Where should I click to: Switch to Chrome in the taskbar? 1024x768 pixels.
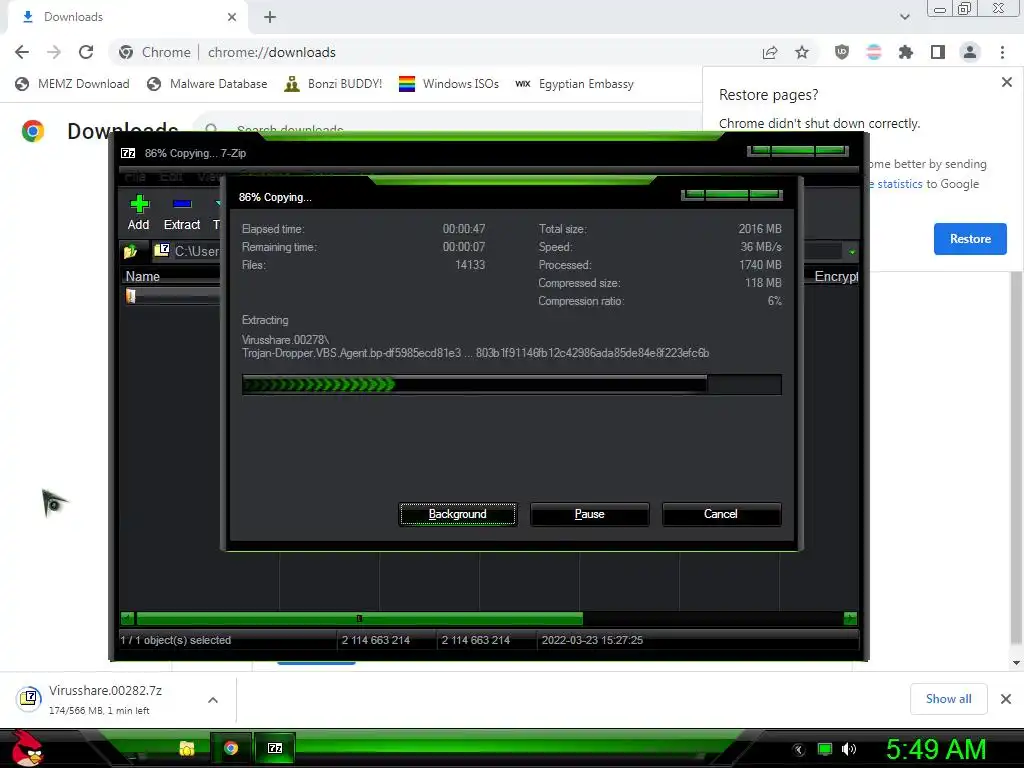231,748
